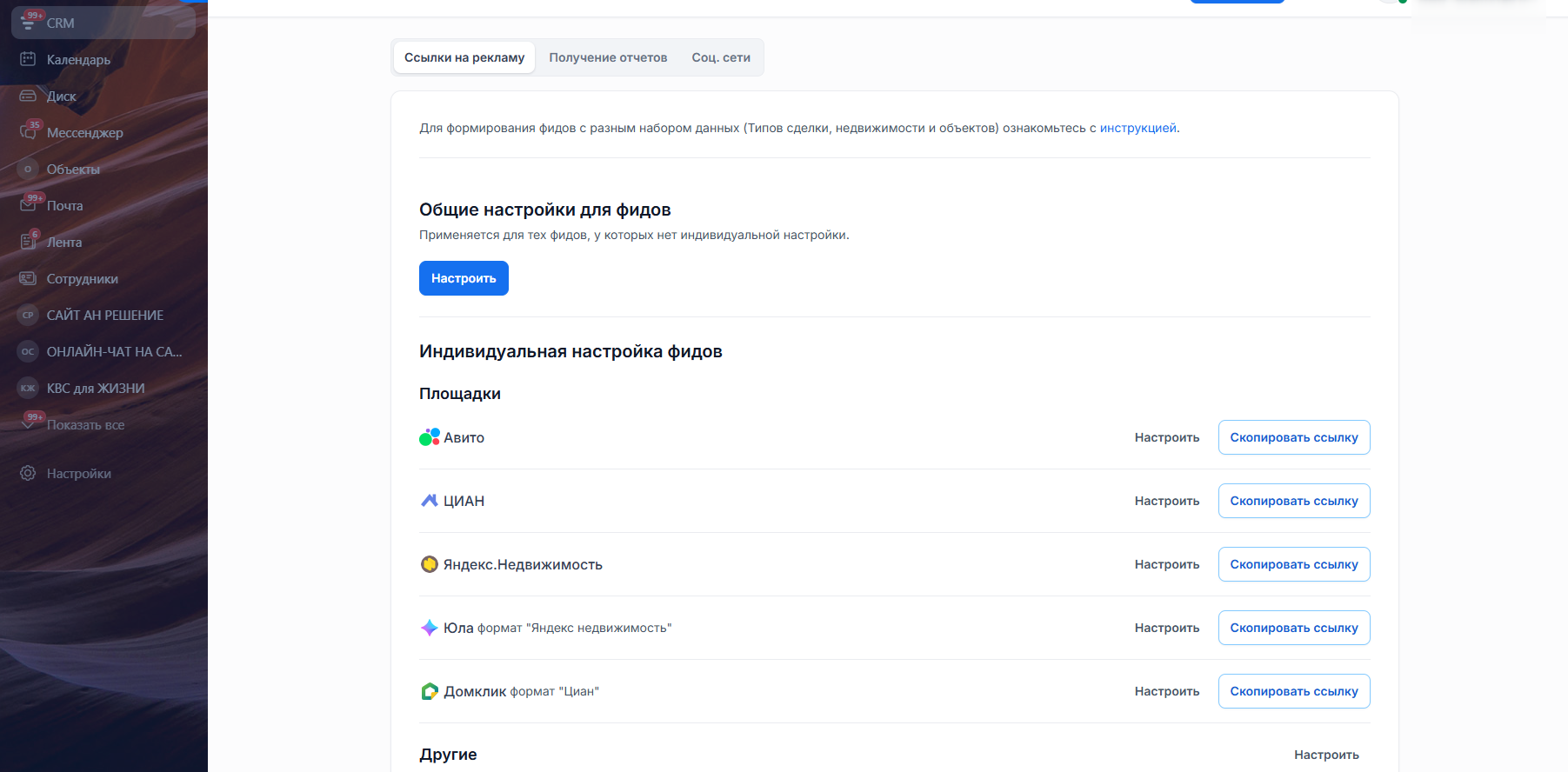Image resolution: width=1568 pixels, height=772 pixels.
Task: Expand 'Показать все' in the sidebar
Action: coord(85,424)
